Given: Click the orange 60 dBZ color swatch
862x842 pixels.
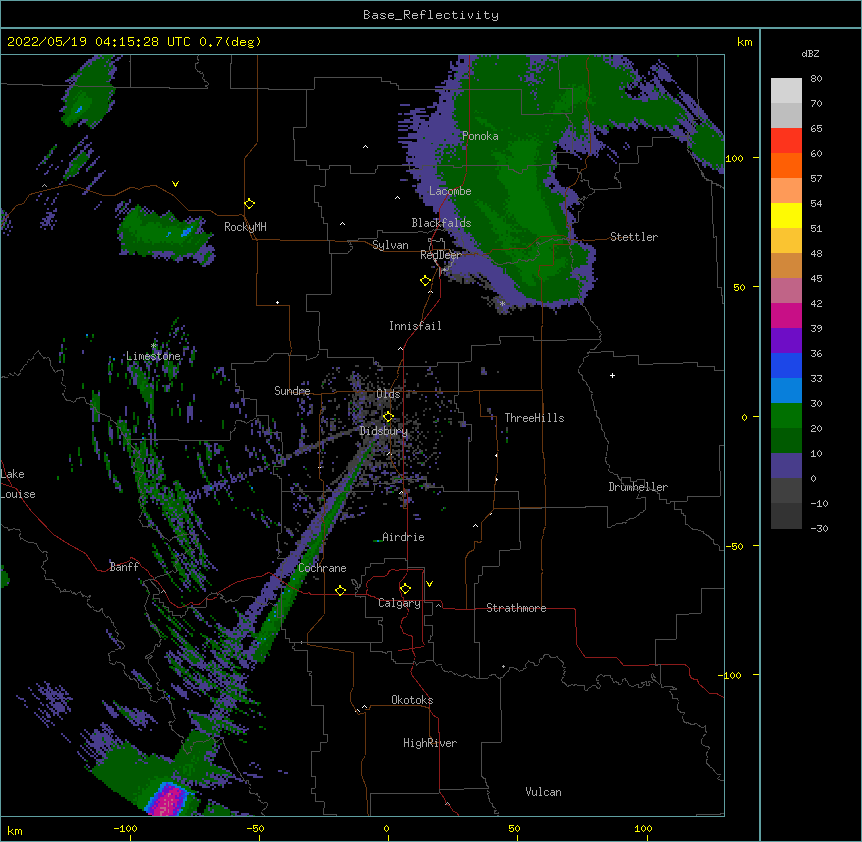Looking at the screenshot, I should (x=786, y=165).
